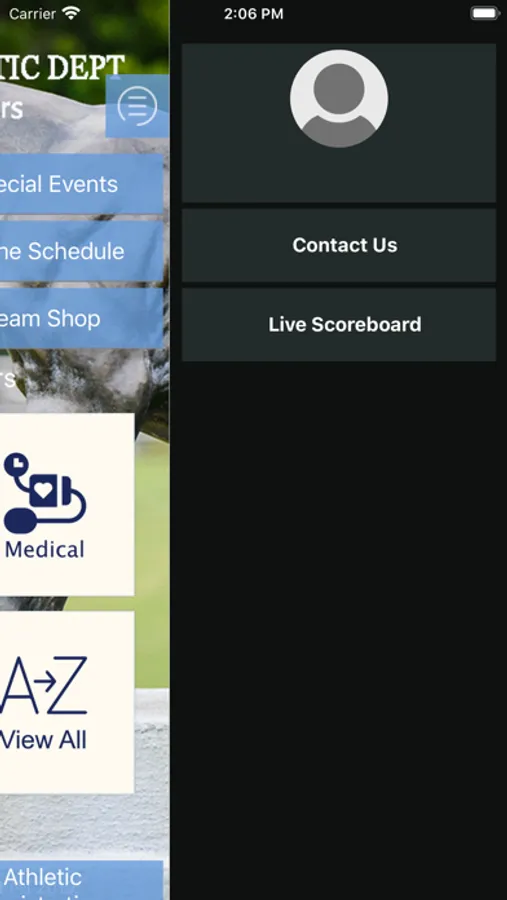507x900 pixels.
Task: Tap the Wi-Fi signal status icon
Action: (x=71, y=14)
